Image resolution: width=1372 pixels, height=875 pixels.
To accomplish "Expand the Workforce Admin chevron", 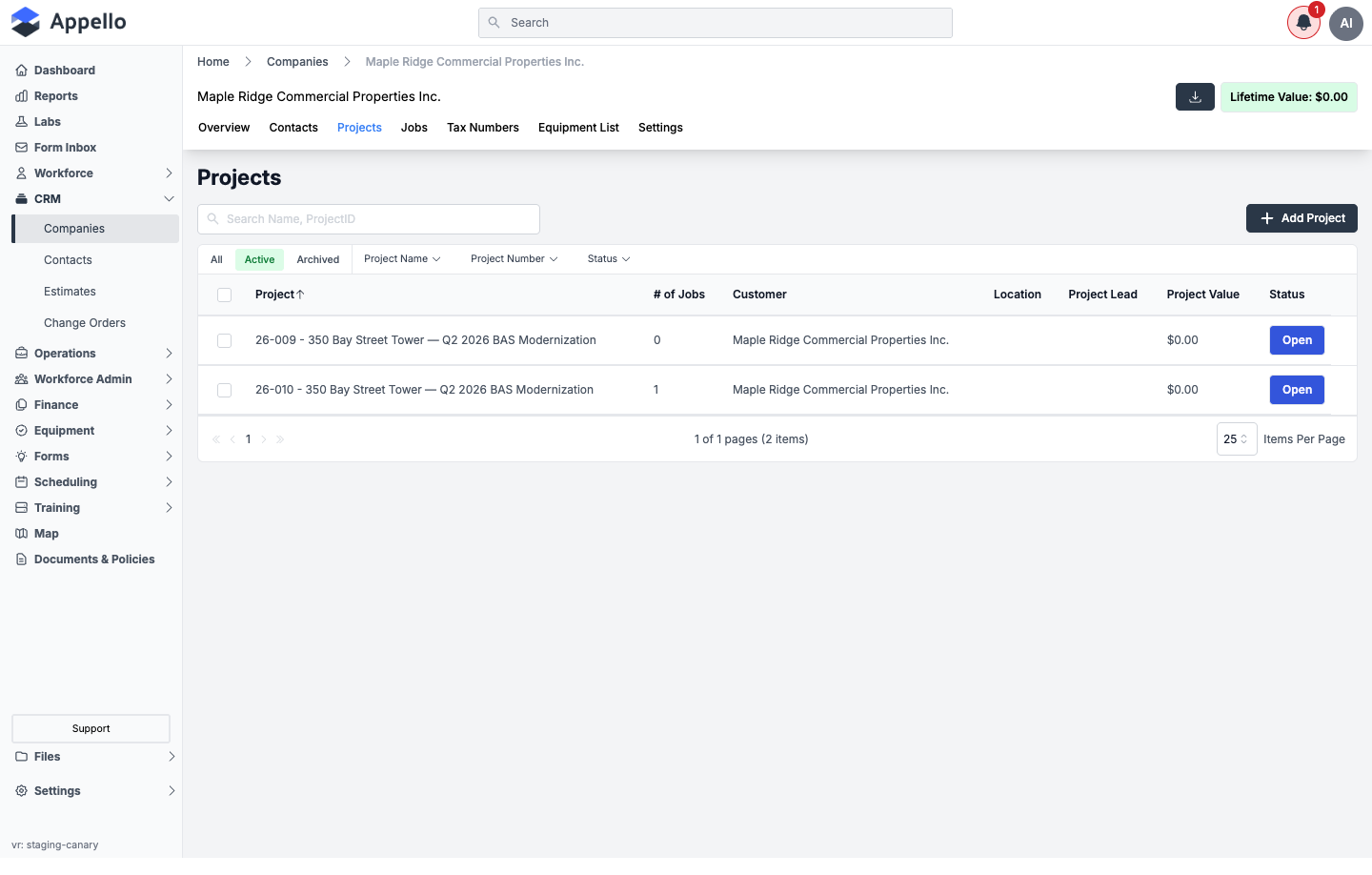I will coord(169,379).
